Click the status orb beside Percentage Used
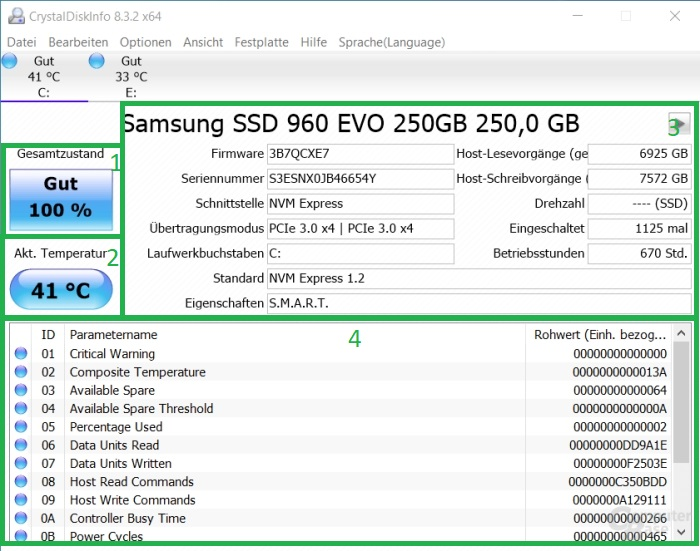700x551 pixels. point(22,427)
